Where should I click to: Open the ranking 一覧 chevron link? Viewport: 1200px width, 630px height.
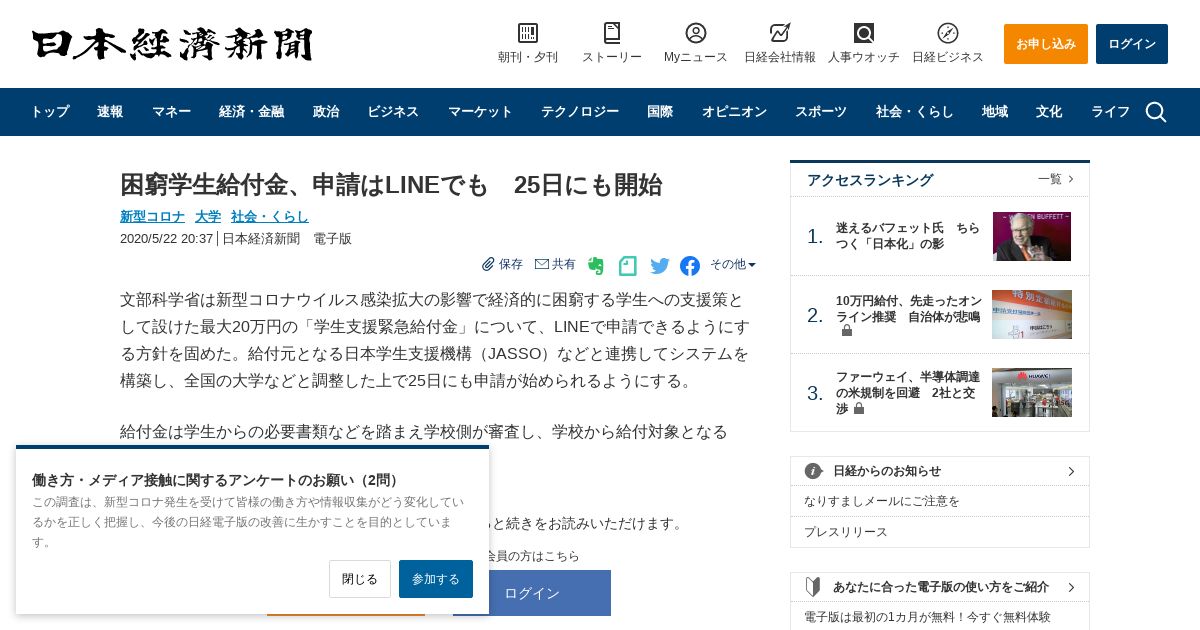pos(1056,179)
